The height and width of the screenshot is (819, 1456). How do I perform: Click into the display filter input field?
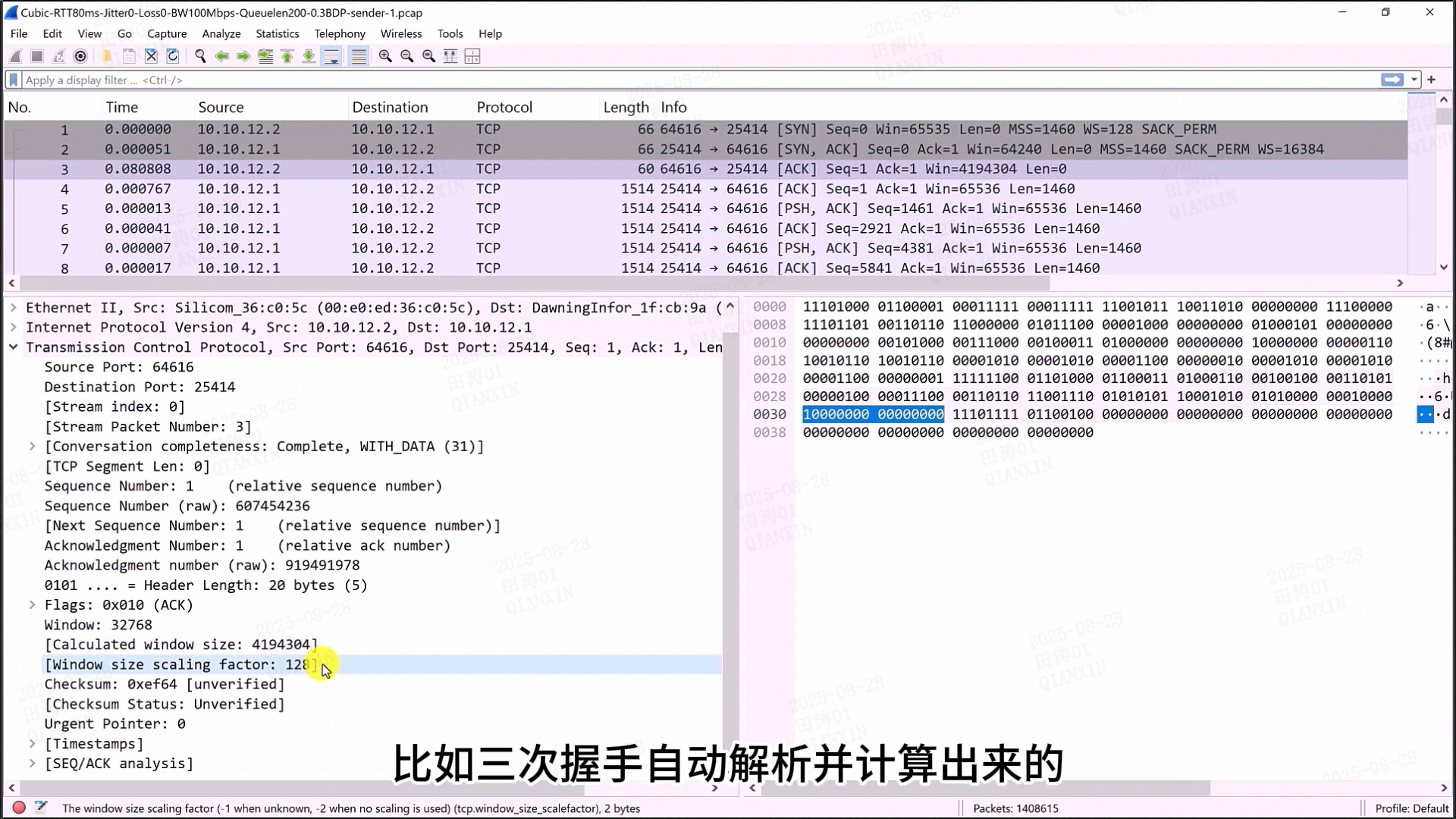click(682, 80)
